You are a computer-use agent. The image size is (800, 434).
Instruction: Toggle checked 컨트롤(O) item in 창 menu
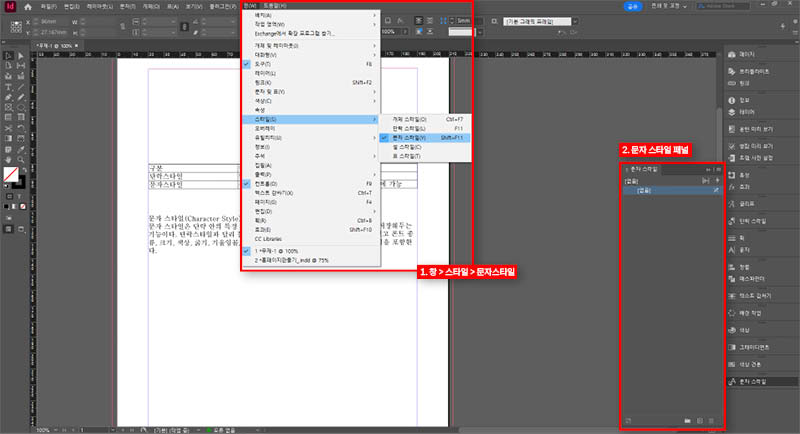pyautogui.click(x=311, y=184)
